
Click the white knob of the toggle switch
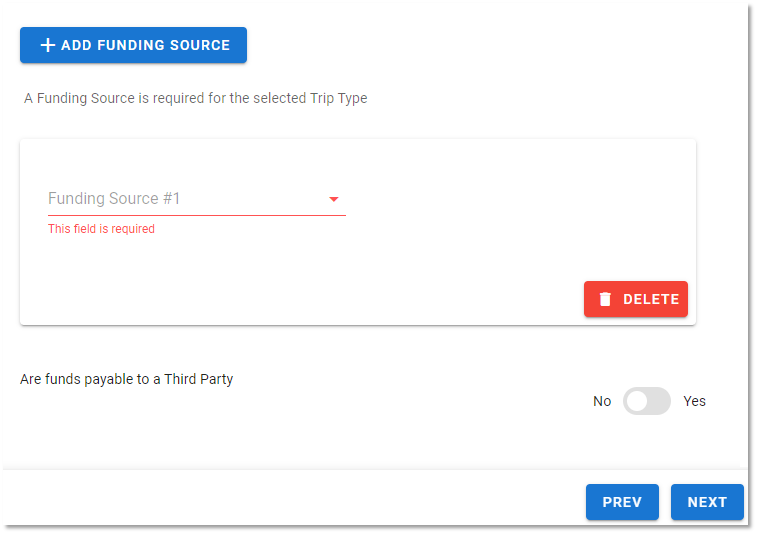click(637, 401)
